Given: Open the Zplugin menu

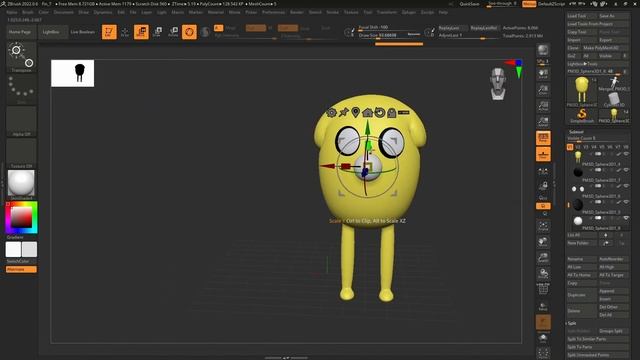Looking at the screenshot, I should [409, 12].
